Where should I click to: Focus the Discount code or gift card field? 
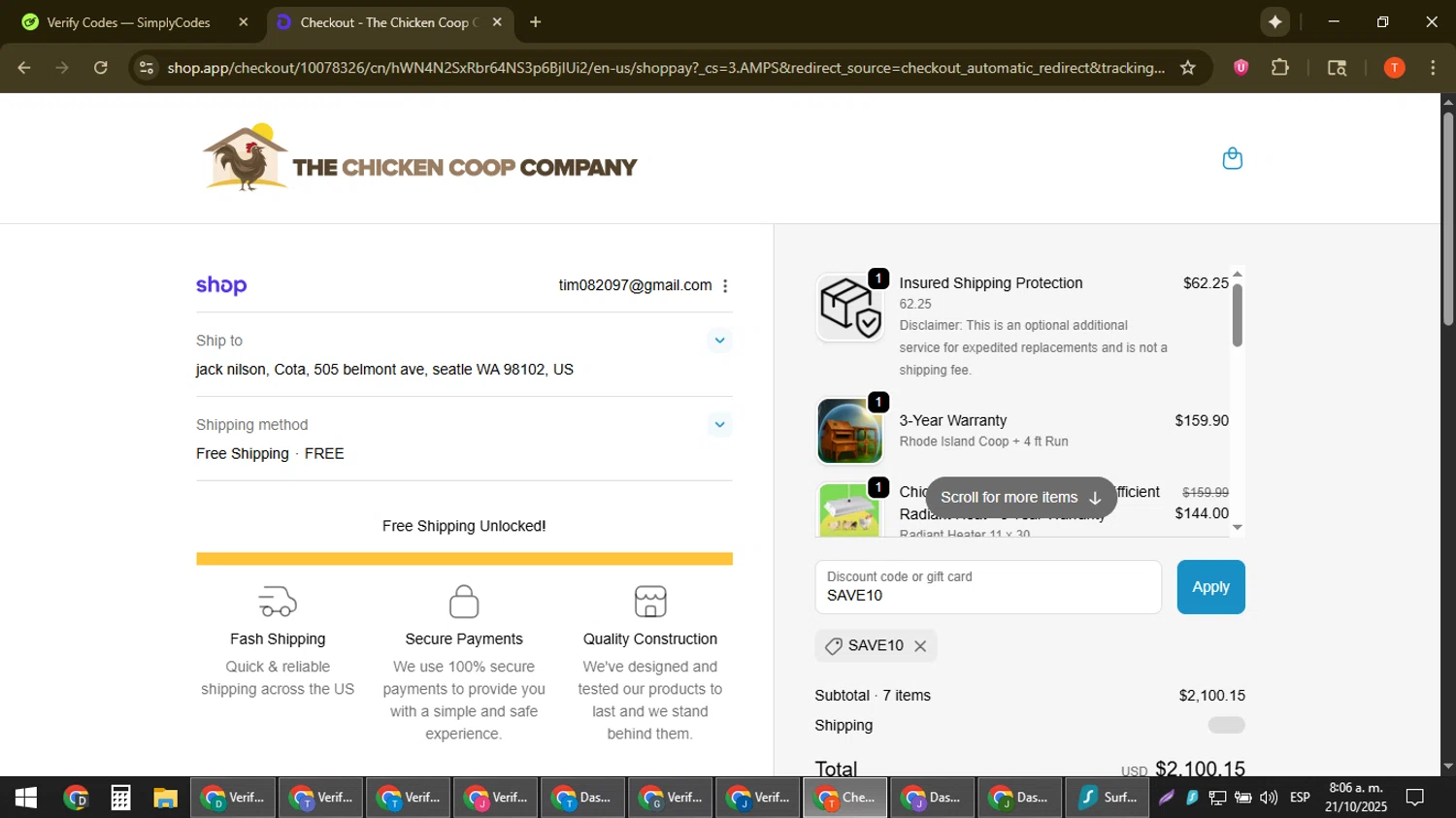click(988, 587)
